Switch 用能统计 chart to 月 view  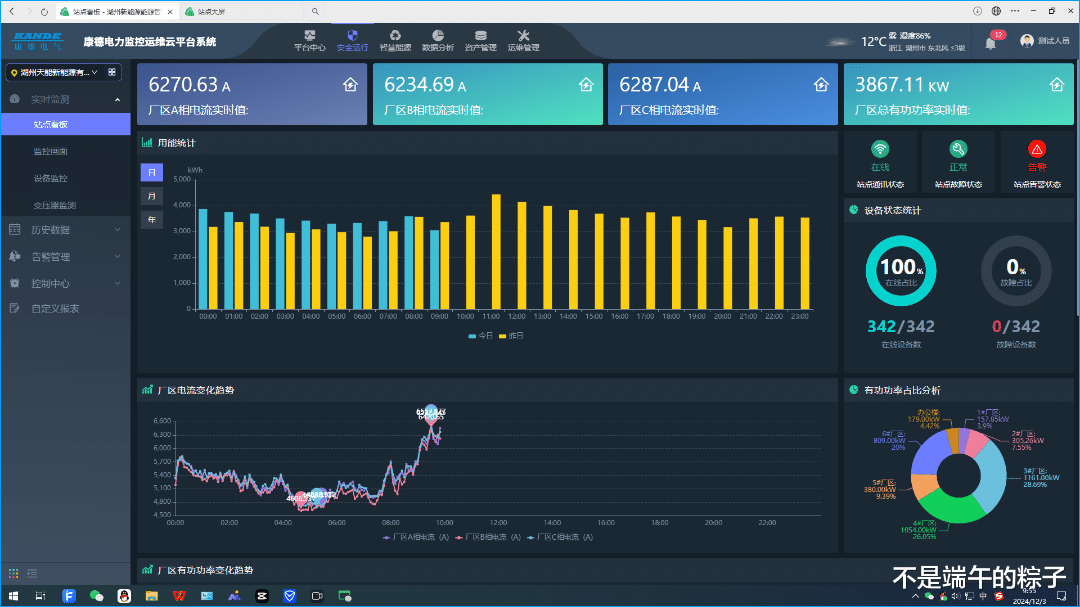pyautogui.click(x=152, y=196)
